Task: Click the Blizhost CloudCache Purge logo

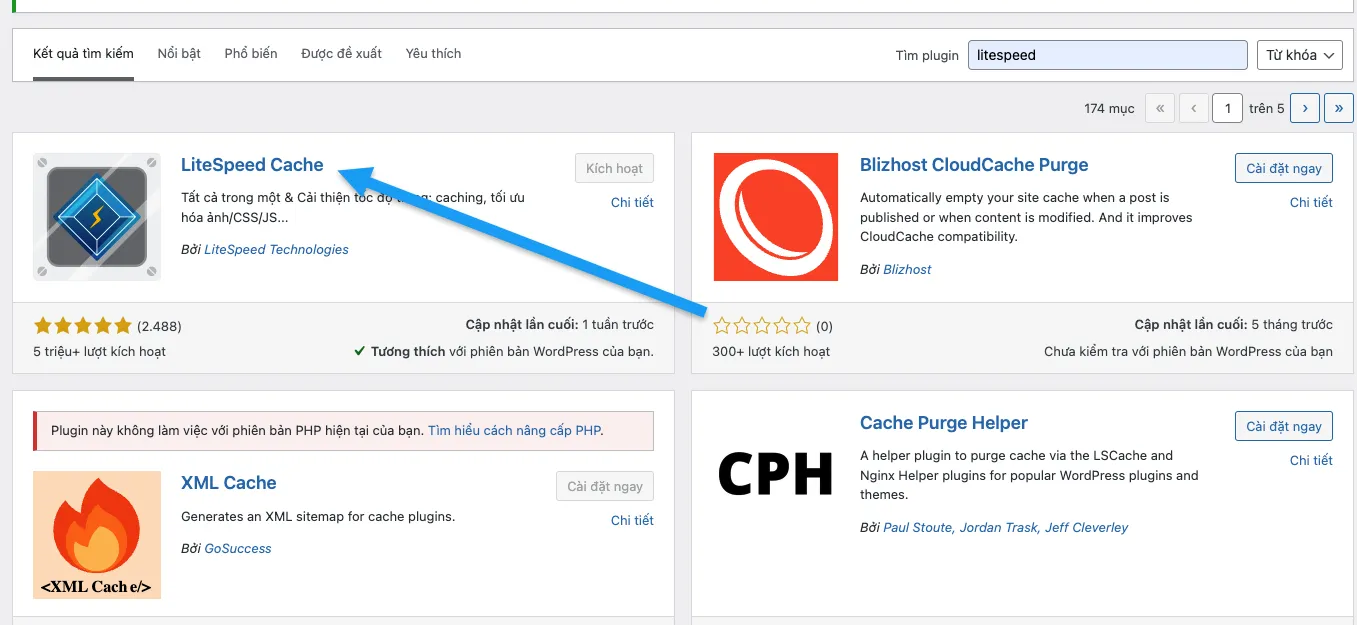Action: click(x=775, y=217)
